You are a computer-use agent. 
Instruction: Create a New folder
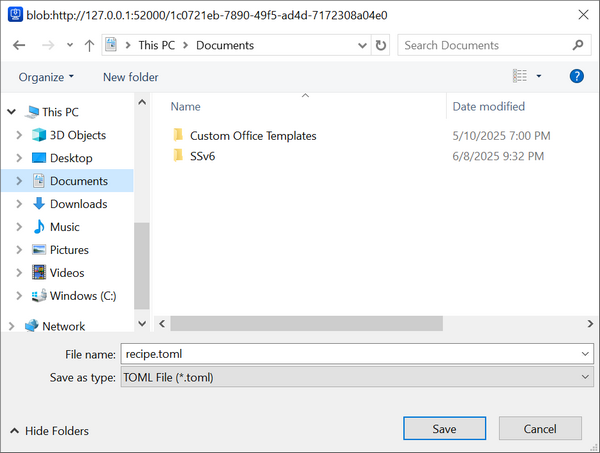[130, 77]
